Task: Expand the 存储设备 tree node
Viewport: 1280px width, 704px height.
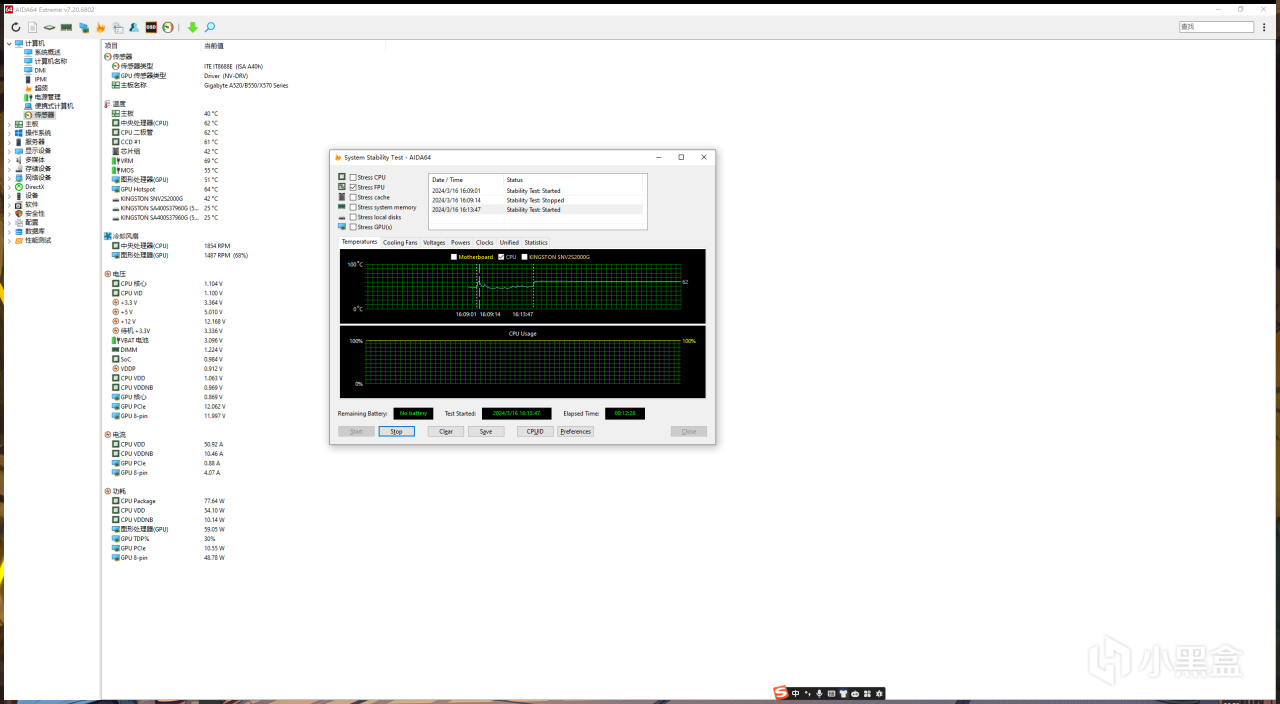Action: (10, 169)
